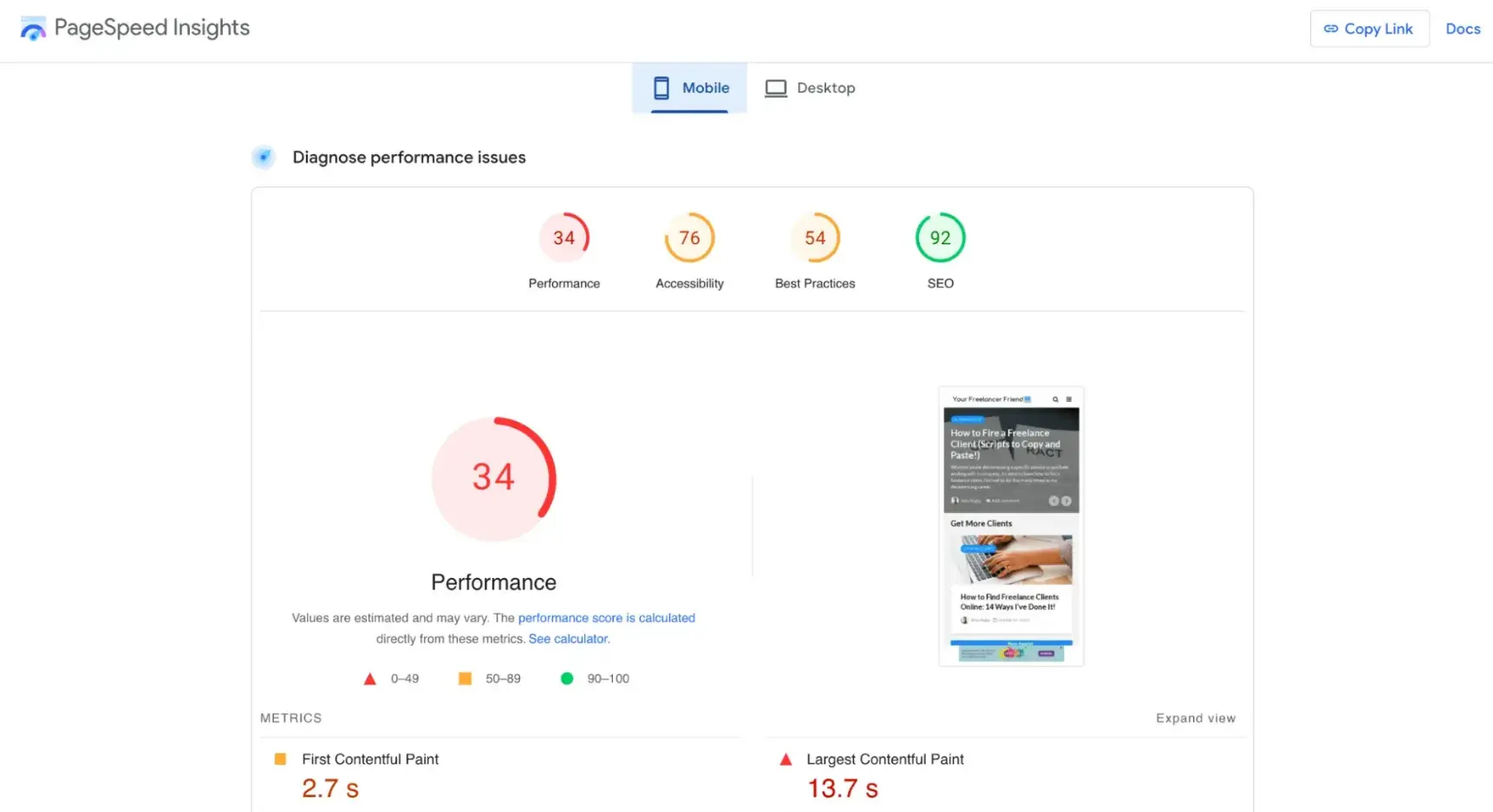Open the performance score is calculated link
Screen dimensions: 1493x812
click(x=607, y=618)
